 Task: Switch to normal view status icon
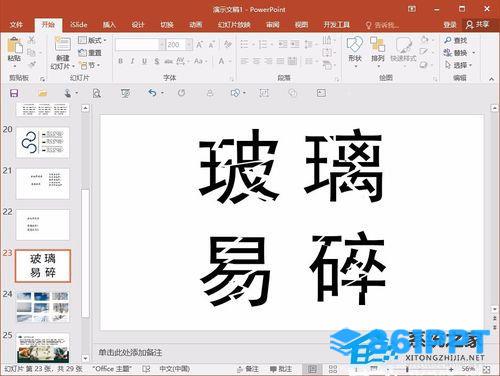tap(312, 369)
